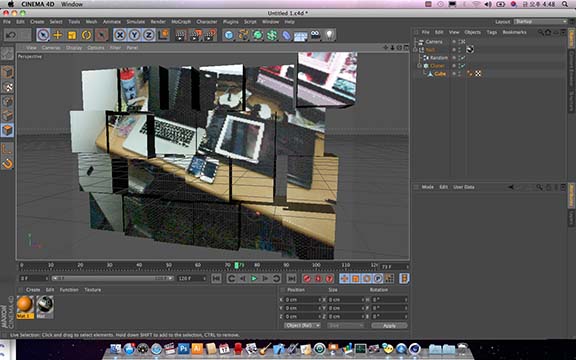Click the Cube's checkered texture tag

(478, 74)
